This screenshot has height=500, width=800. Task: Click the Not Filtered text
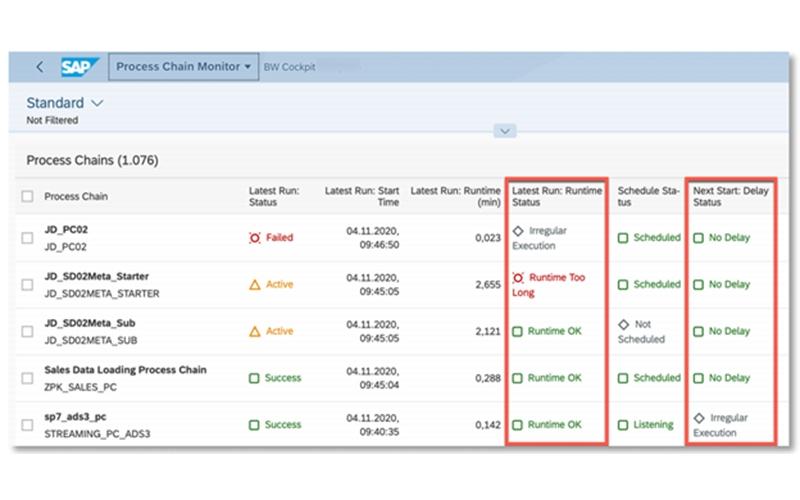pos(52,120)
